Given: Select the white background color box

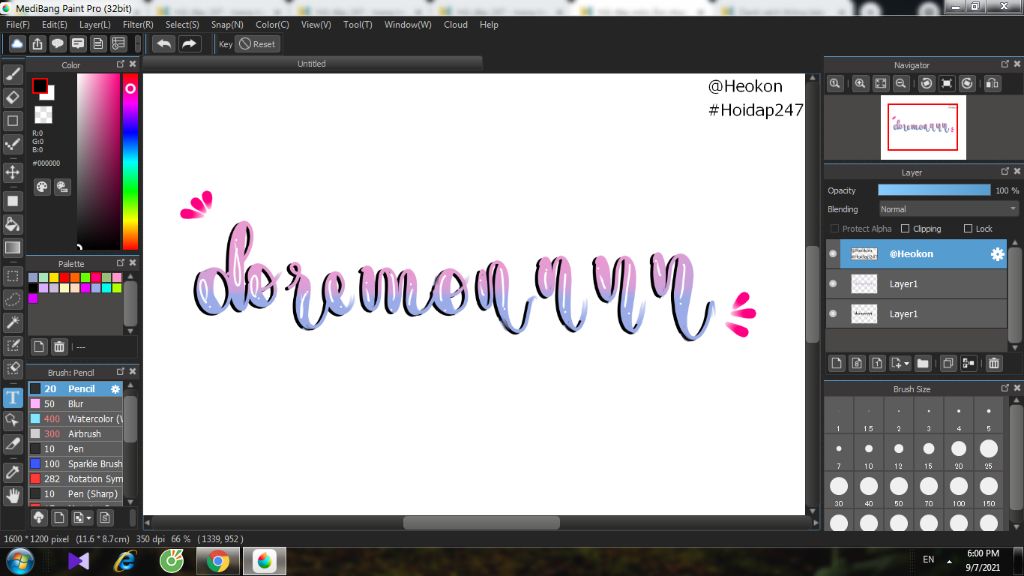Looking at the screenshot, I should click(x=49, y=94).
